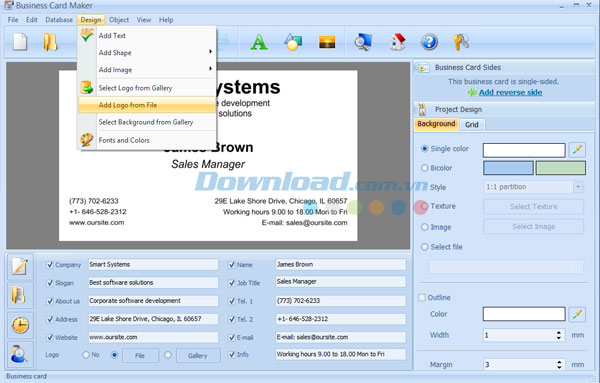Image resolution: width=600 pixels, height=383 pixels.
Task: Click the Logo Gallery button
Action: (198, 355)
